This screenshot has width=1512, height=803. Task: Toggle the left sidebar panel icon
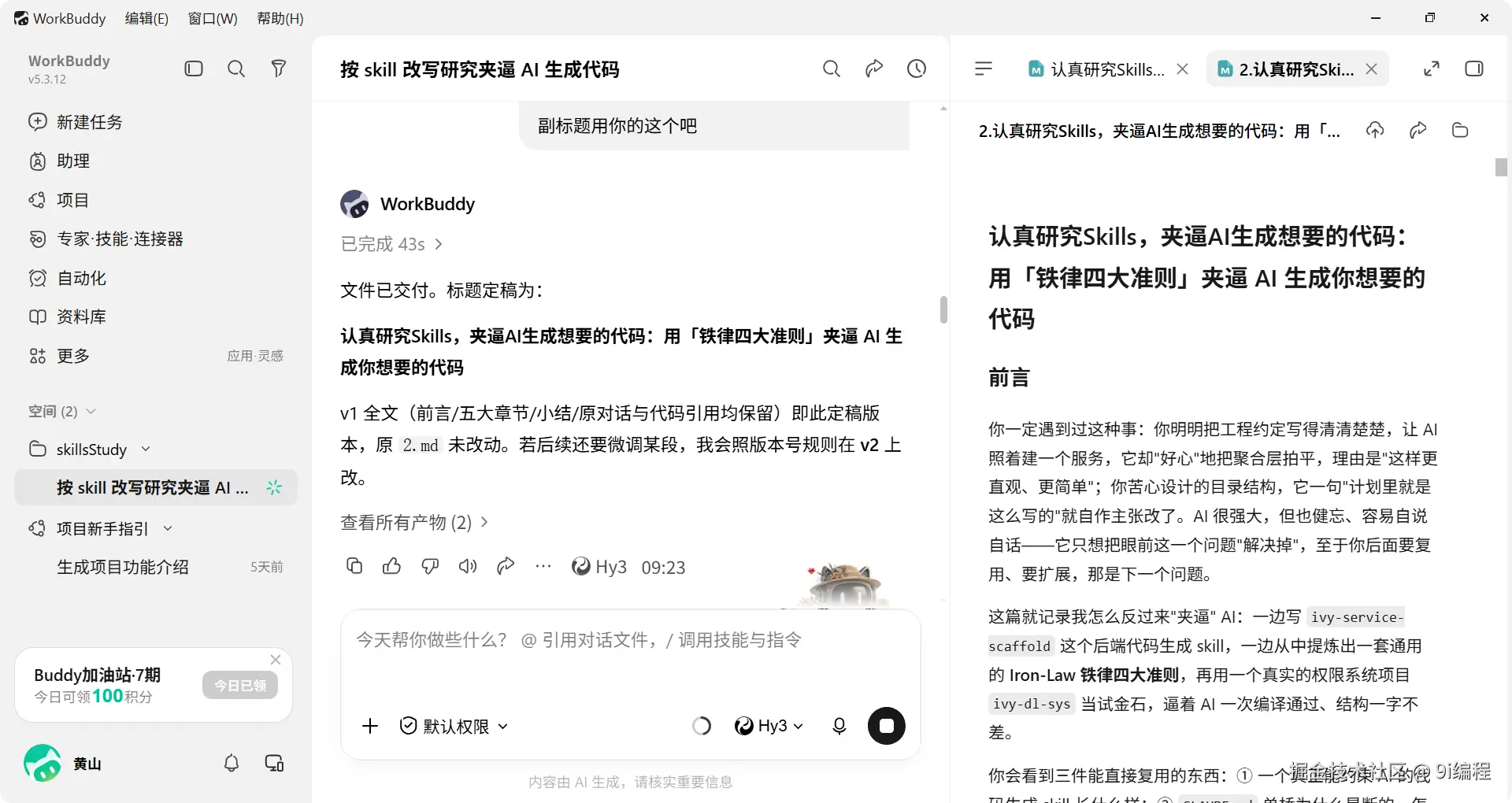(x=194, y=69)
